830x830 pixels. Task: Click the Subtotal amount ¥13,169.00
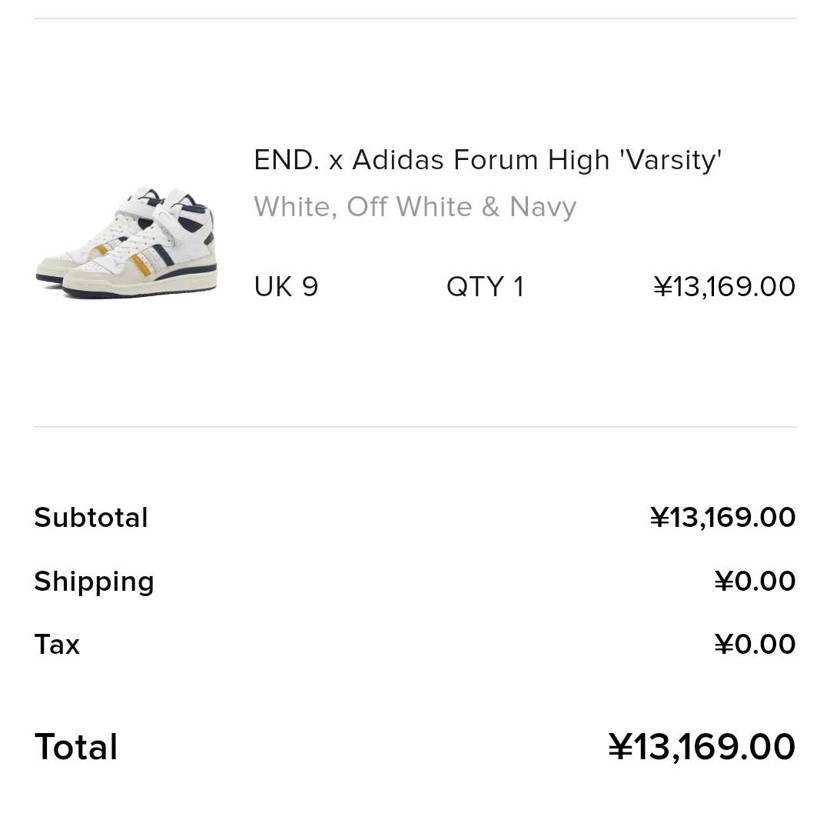[x=722, y=517]
